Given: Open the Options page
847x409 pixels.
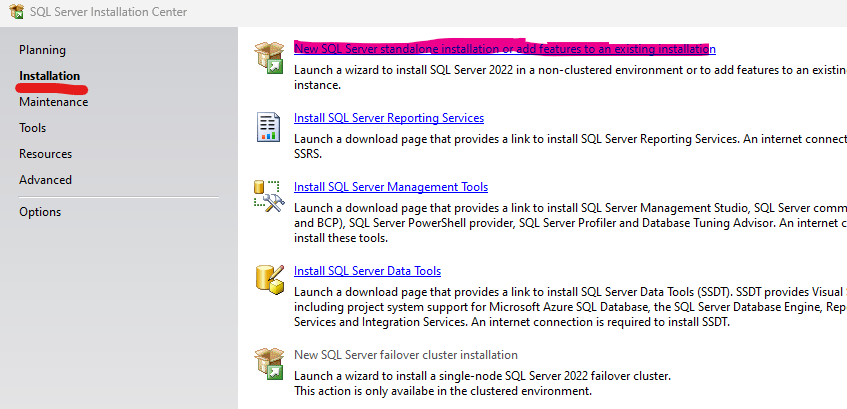Looking at the screenshot, I should (40, 212).
